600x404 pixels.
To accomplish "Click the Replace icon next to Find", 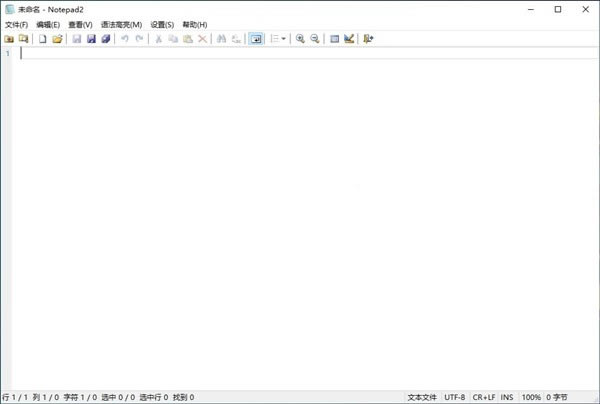I will (236, 39).
